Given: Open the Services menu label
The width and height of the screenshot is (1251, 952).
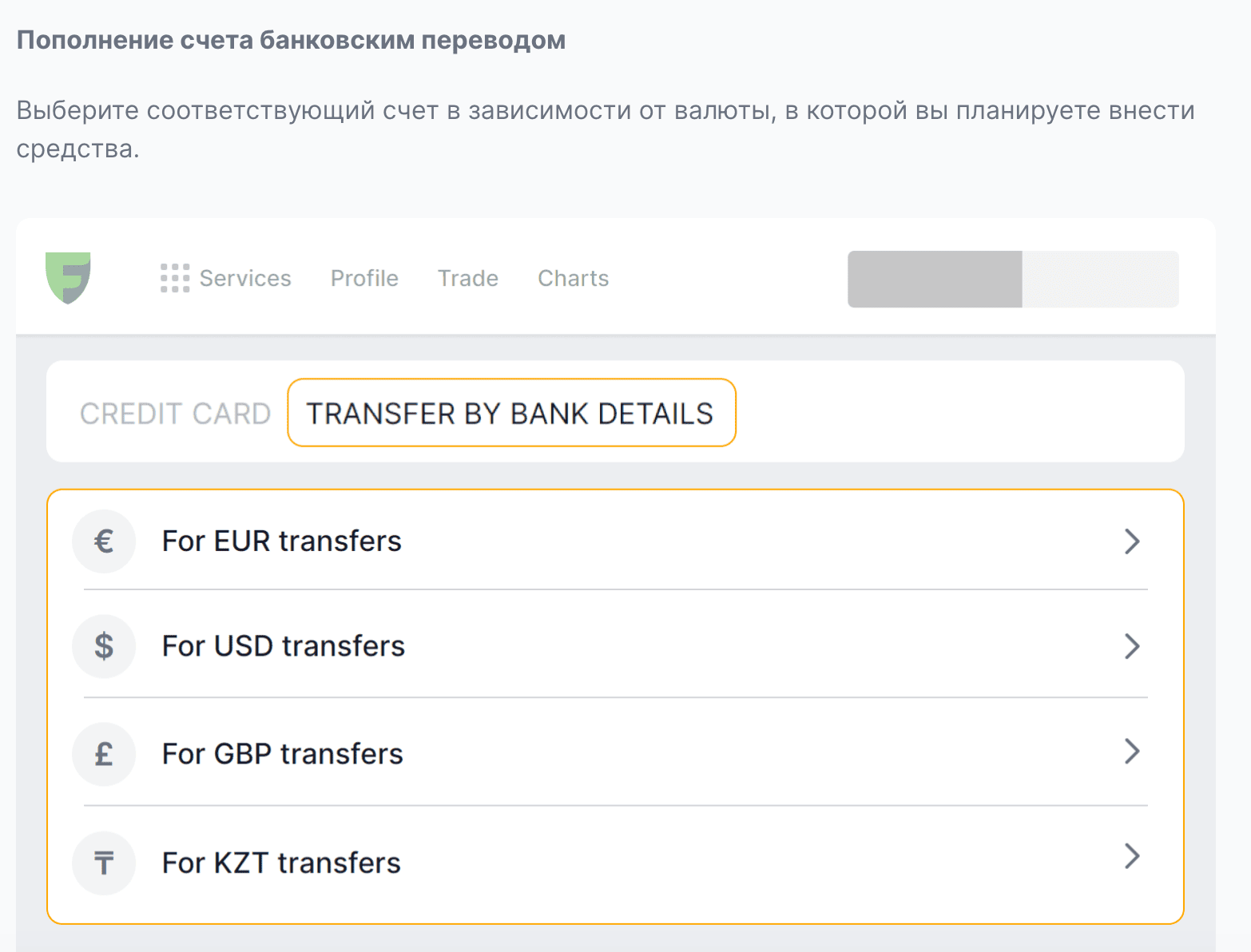Looking at the screenshot, I should coord(245,278).
